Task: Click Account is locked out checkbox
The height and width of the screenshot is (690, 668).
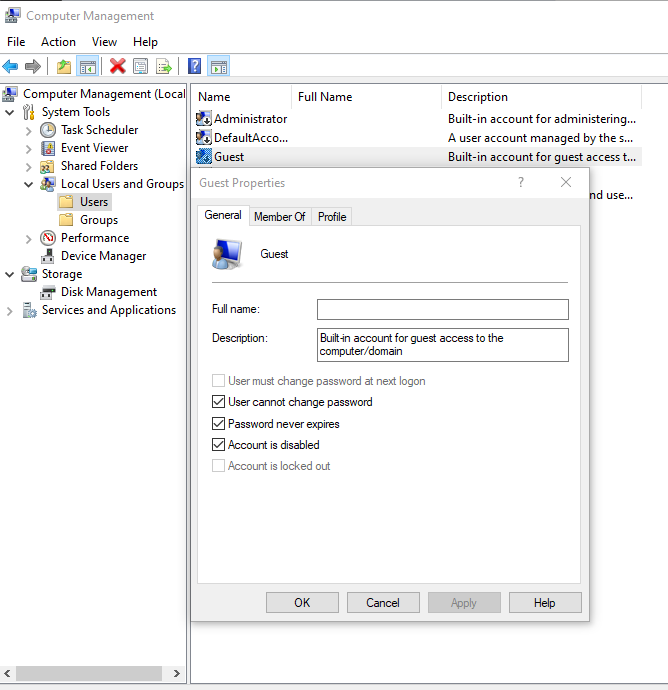Action: click(218, 466)
